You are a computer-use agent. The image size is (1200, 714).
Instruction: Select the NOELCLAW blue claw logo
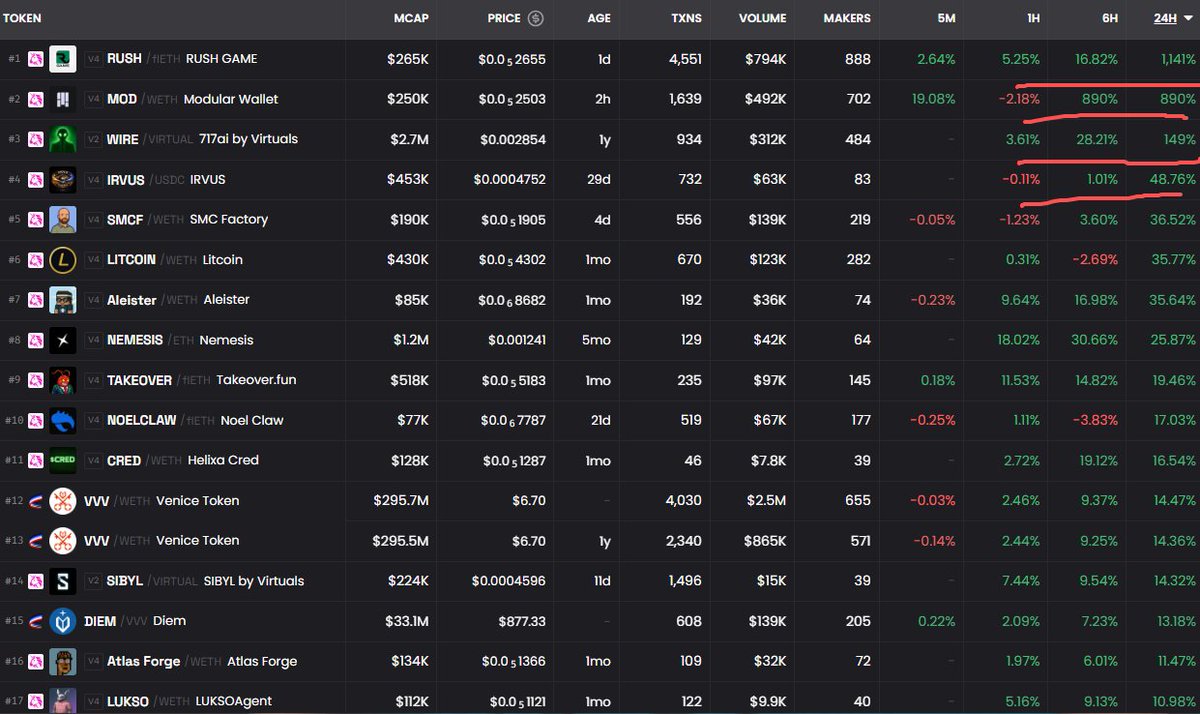pos(63,420)
